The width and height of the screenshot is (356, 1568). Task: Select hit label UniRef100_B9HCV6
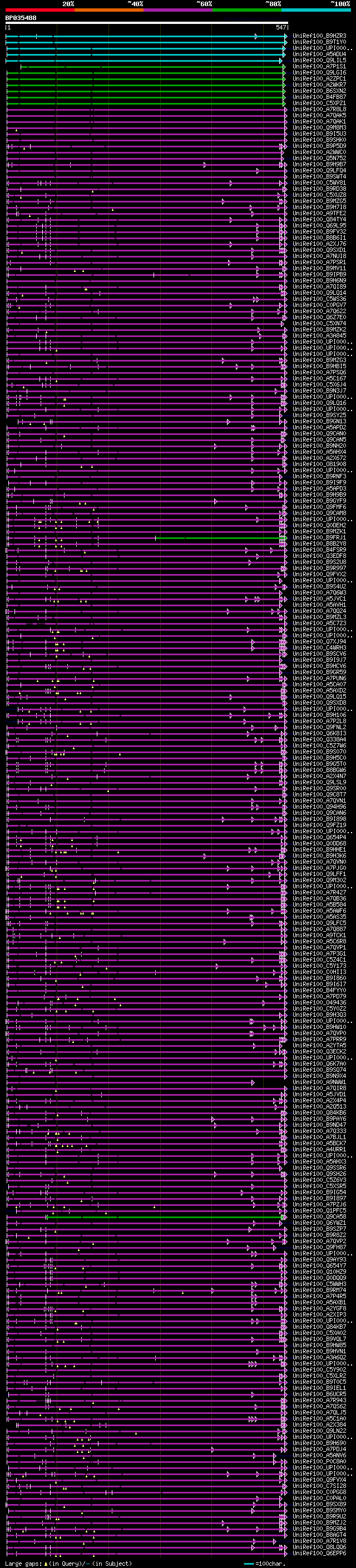pos(319,666)
